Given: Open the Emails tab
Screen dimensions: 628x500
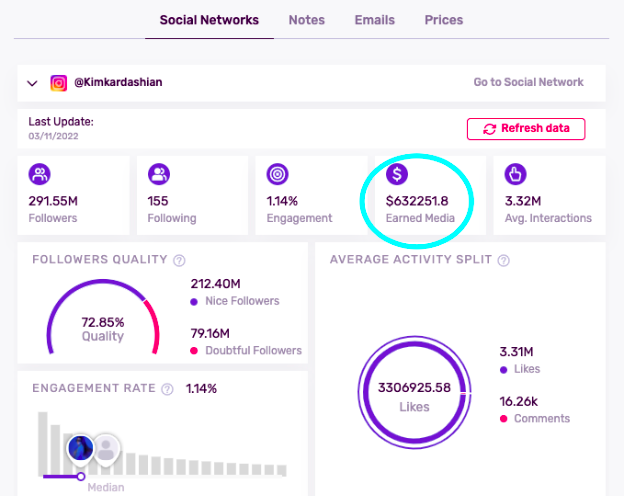Looking at the screenshot, I should 374,20.
